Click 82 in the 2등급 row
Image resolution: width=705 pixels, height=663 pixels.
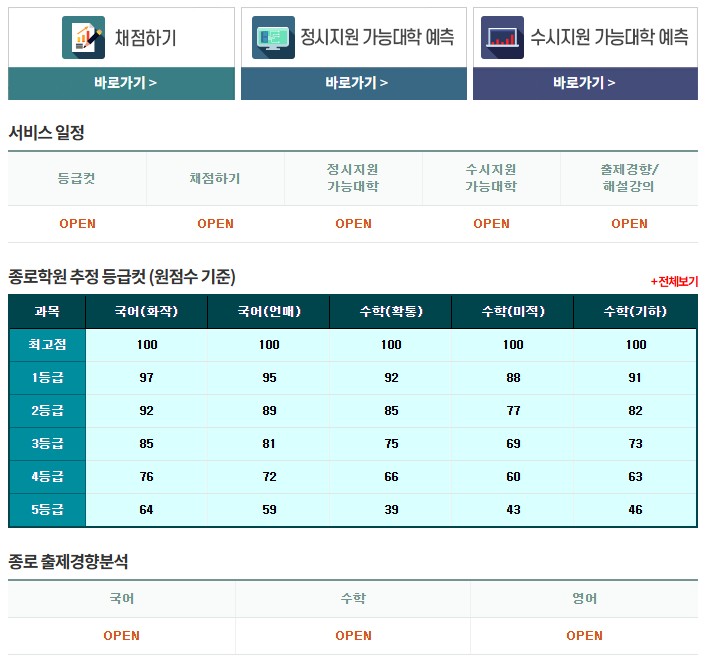[635, 411]
